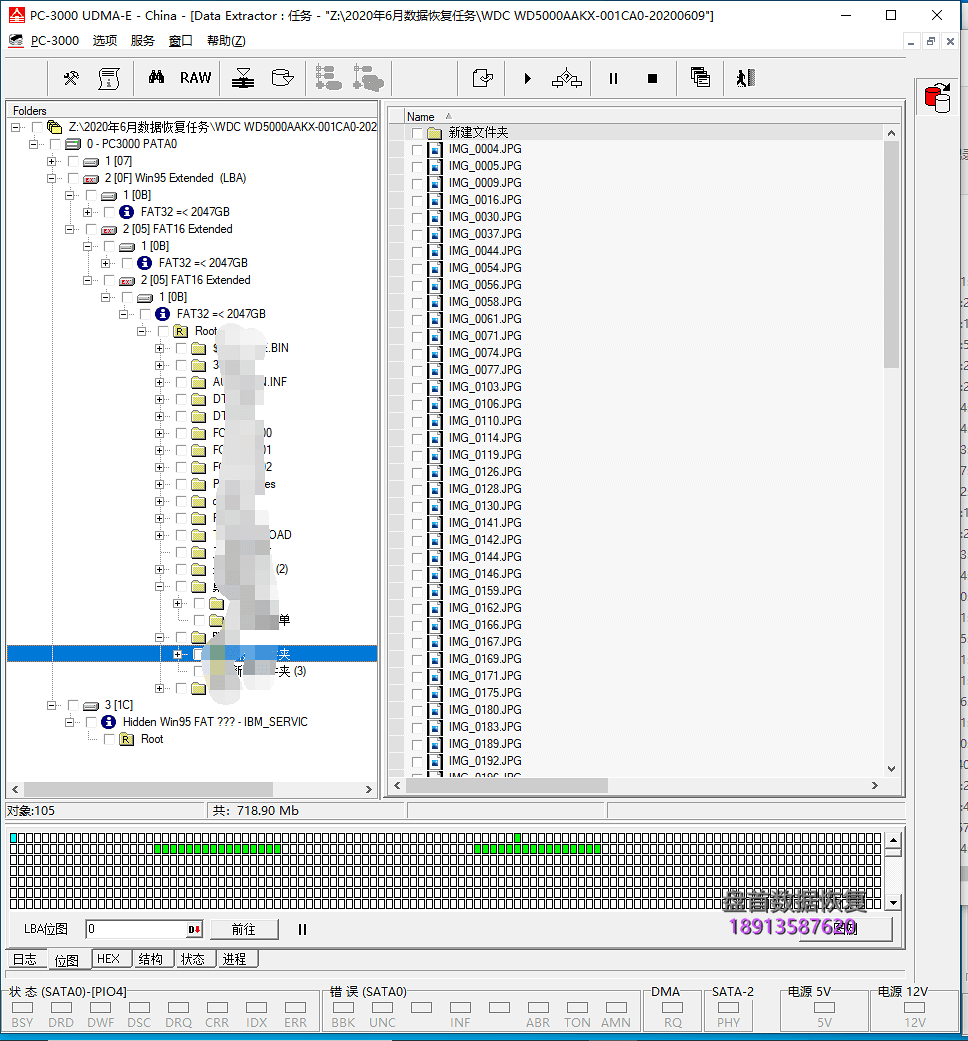
Task: Open the 选项 menu
Action: click(x=105, y=40)
